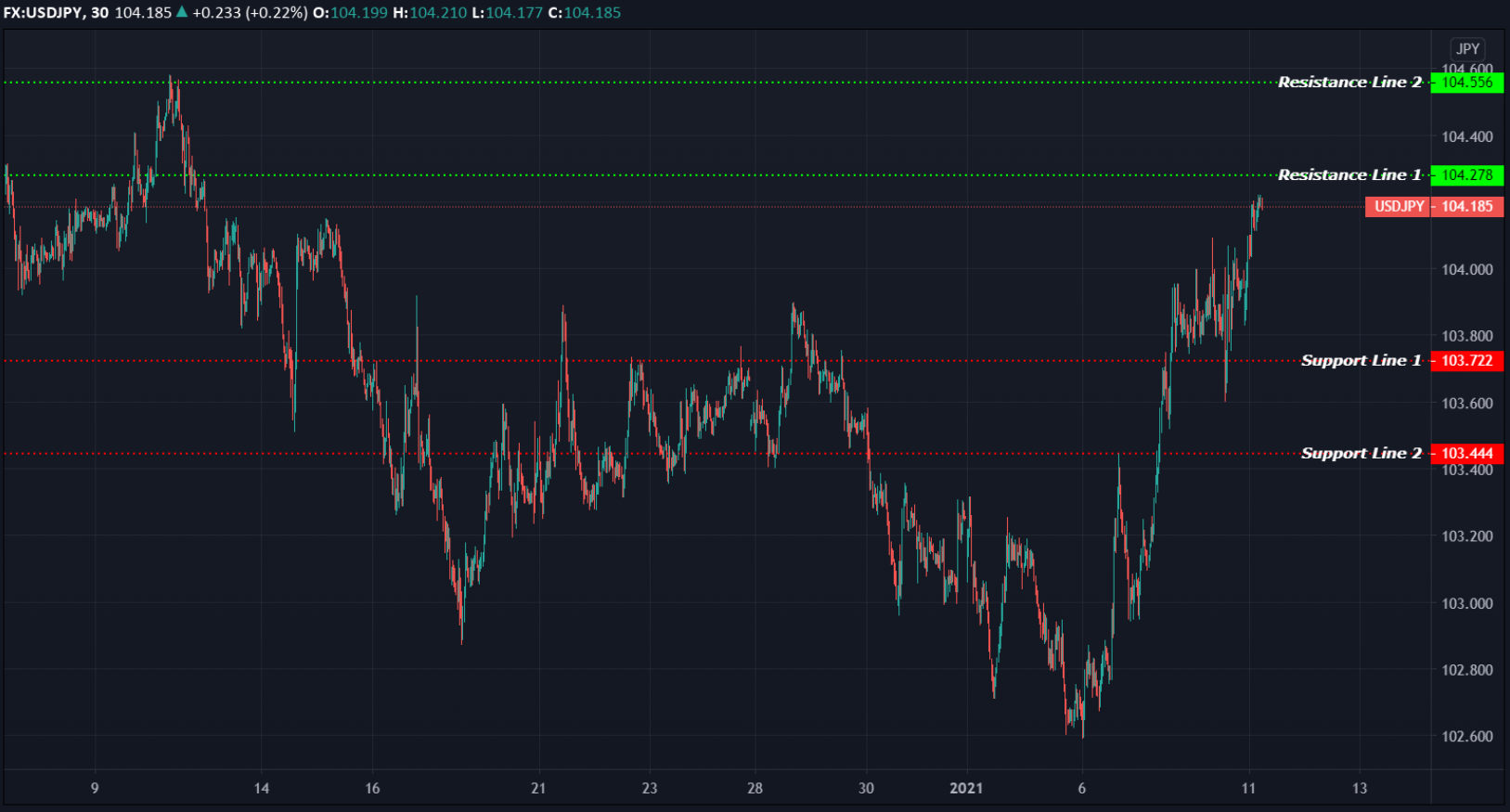Click the date 11 on time axis
1510x812 pixels.
[x=1248, y=788]
